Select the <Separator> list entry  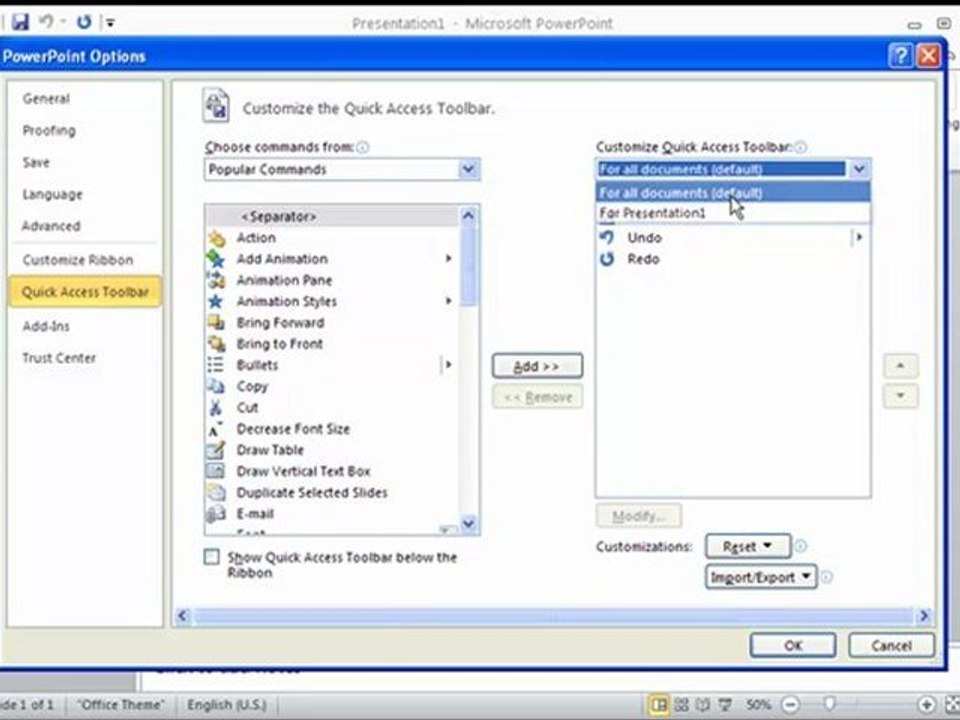pyautogui.click(x=332, y=217)
